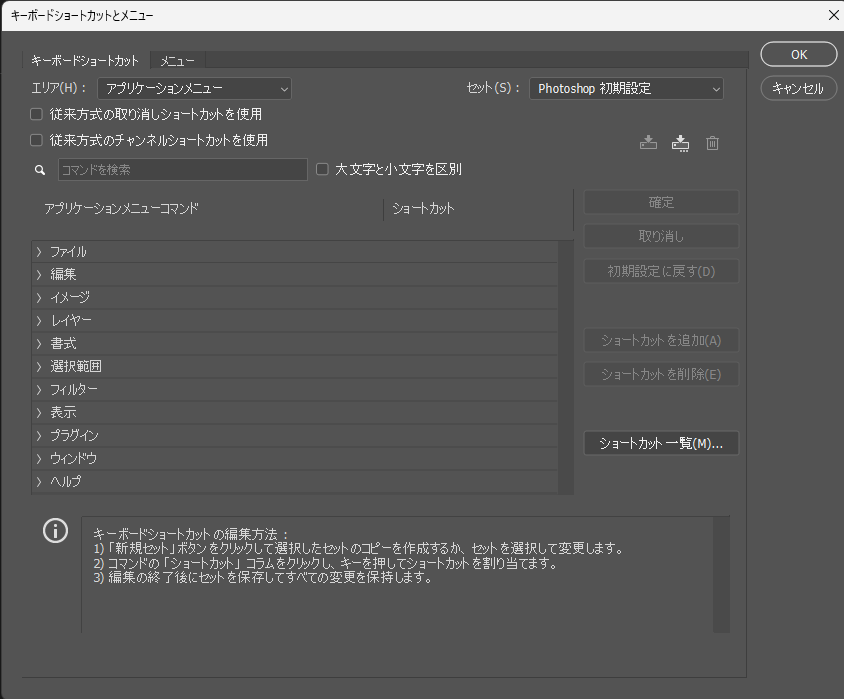
Task: Enable 従来方式の取り消しショートカットを使用 checkbox
Action: pyautogui.click(x=37, y=114)
